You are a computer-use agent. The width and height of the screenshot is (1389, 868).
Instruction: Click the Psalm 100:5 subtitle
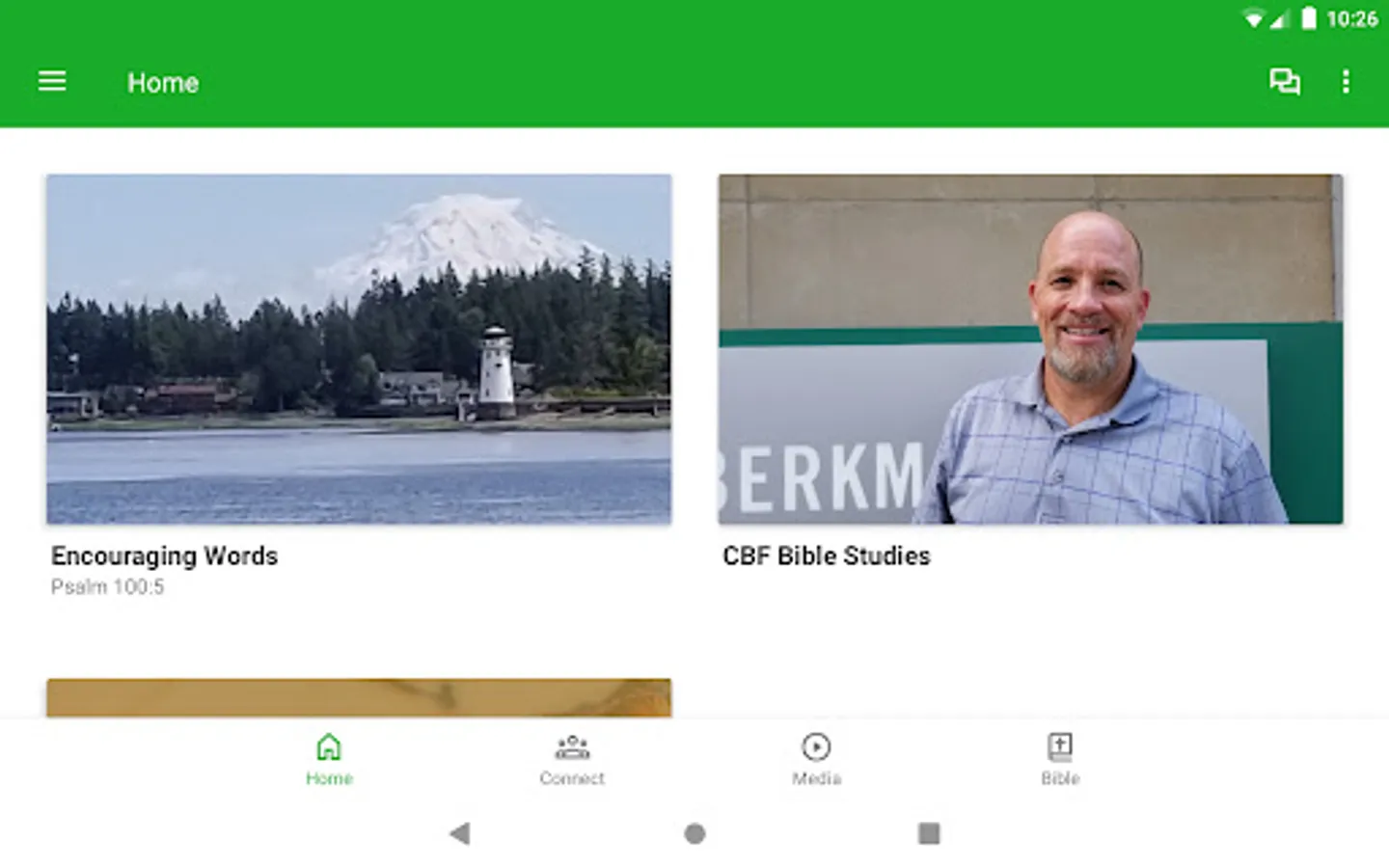108,586
